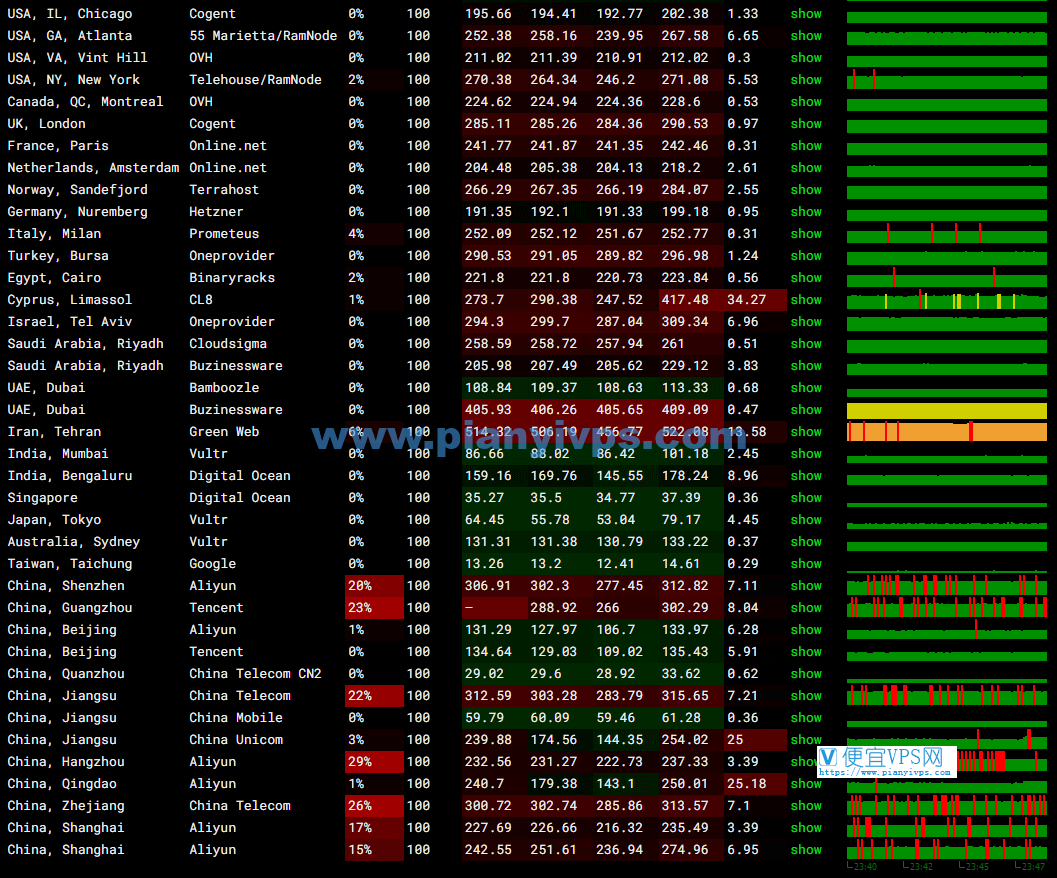
Task: Click show for China, Quanzhou
Action: pyautogui.click(x=806, y=674)
